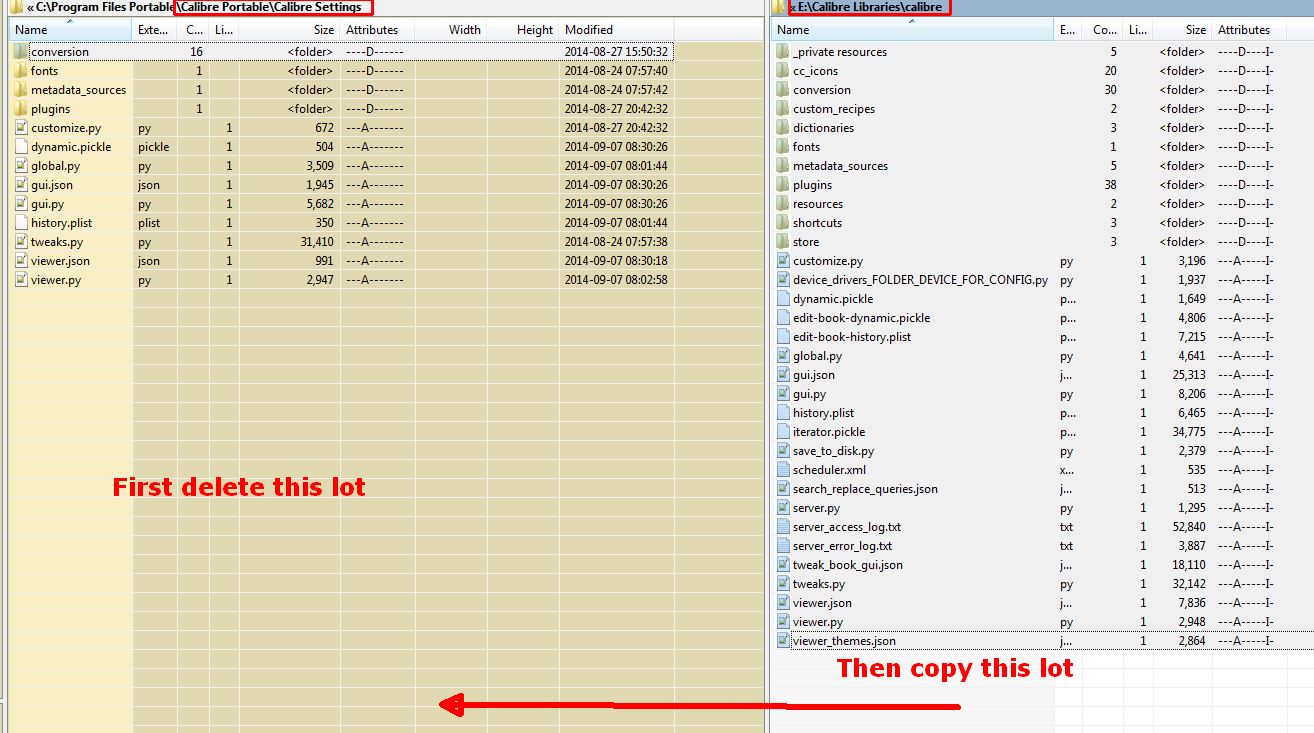Select the cc_icons folder icon
The image size is (1314, 733).
(x=784, y=71)
